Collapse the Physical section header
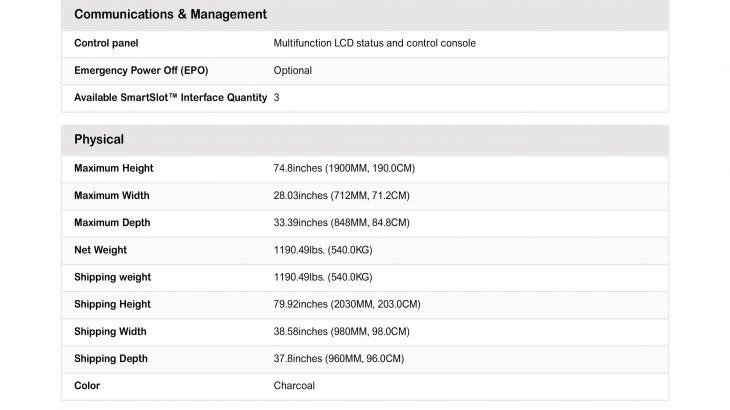This screenshot has height=410, width=730. point(365,140)
